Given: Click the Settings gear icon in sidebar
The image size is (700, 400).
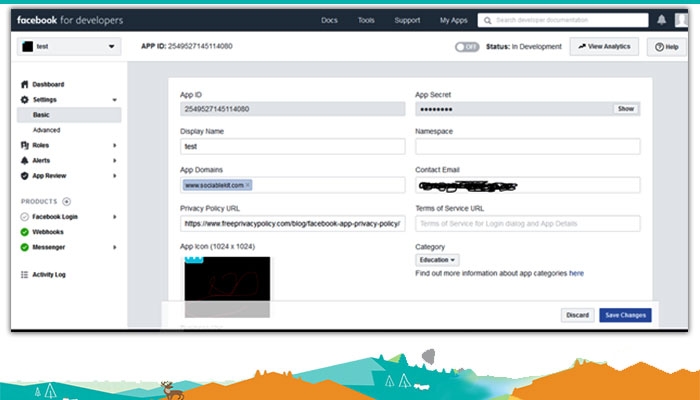Looking at the screenshot, I should pos(24,100).
